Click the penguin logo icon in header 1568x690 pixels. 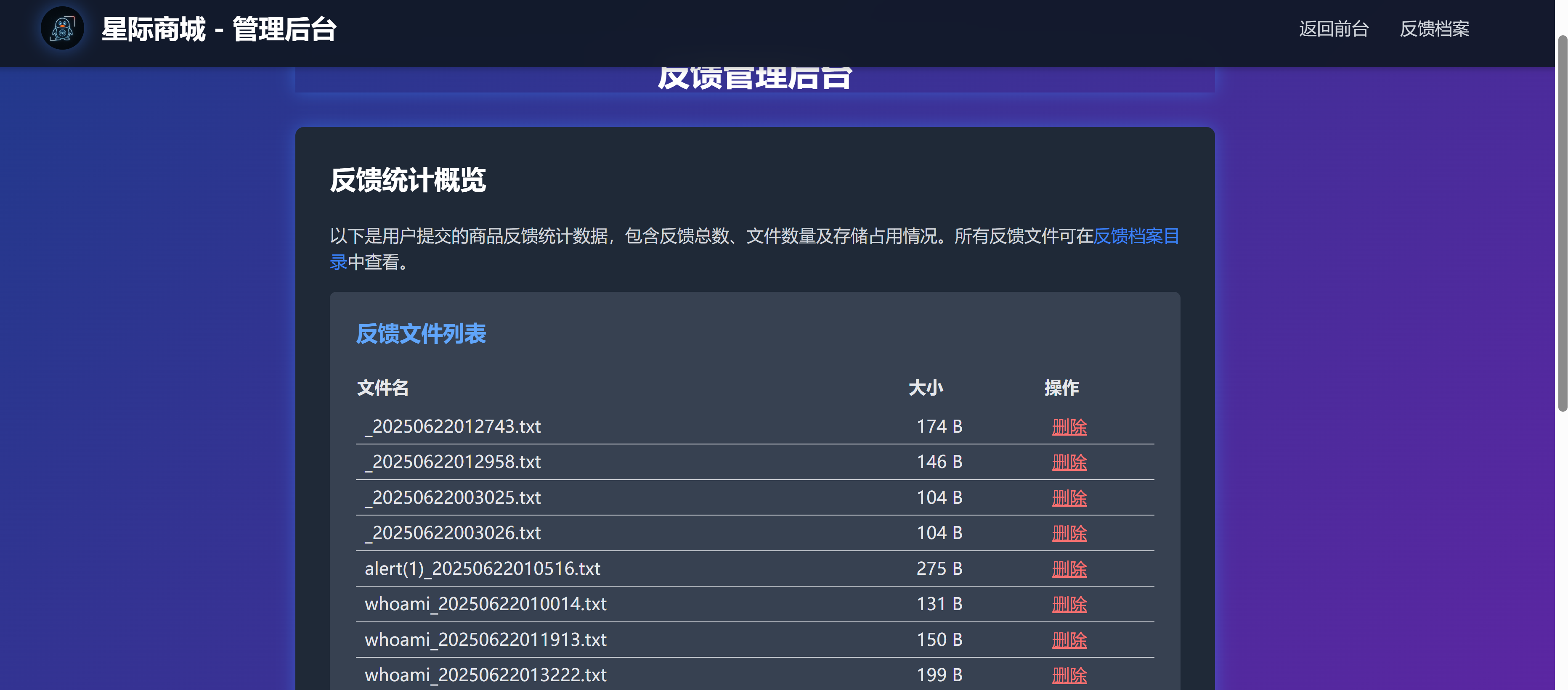click(62, 29)
